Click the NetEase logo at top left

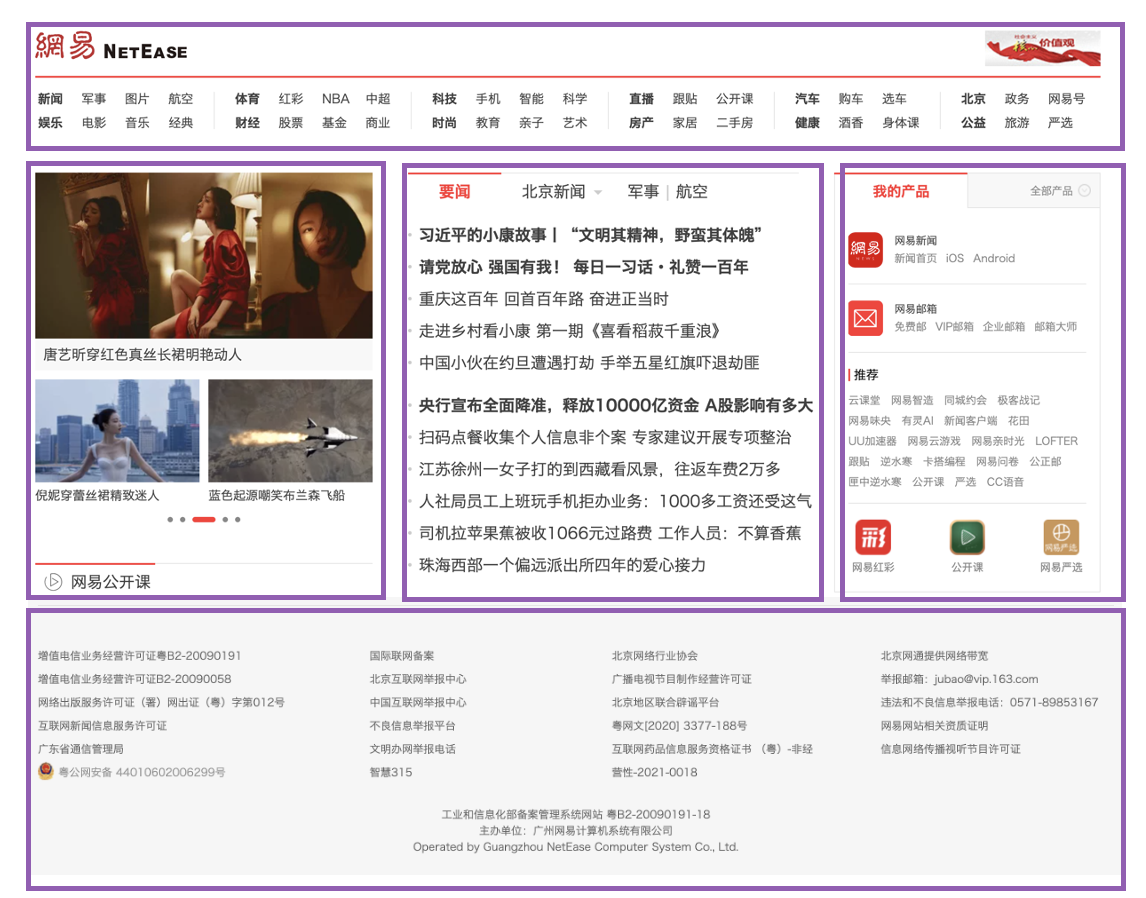click(x=111, y=47)
